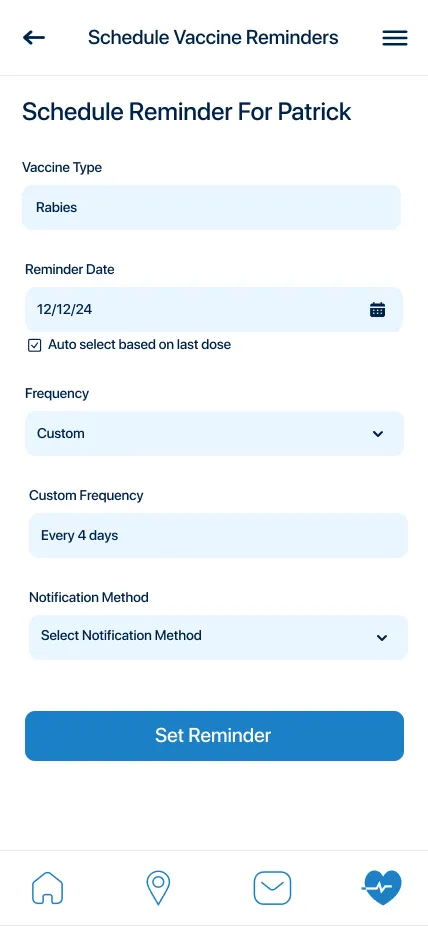
Task: Edit the 'Every 4 days' custom frequency field
Action: (x=218, y=536)
